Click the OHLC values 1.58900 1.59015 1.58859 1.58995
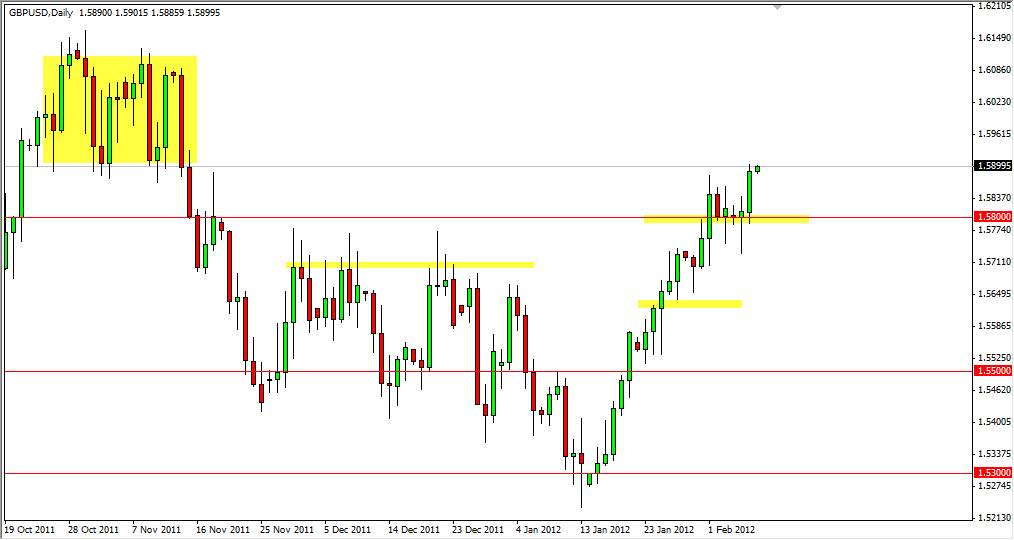1014x540 pixels. tap(149, 12)
